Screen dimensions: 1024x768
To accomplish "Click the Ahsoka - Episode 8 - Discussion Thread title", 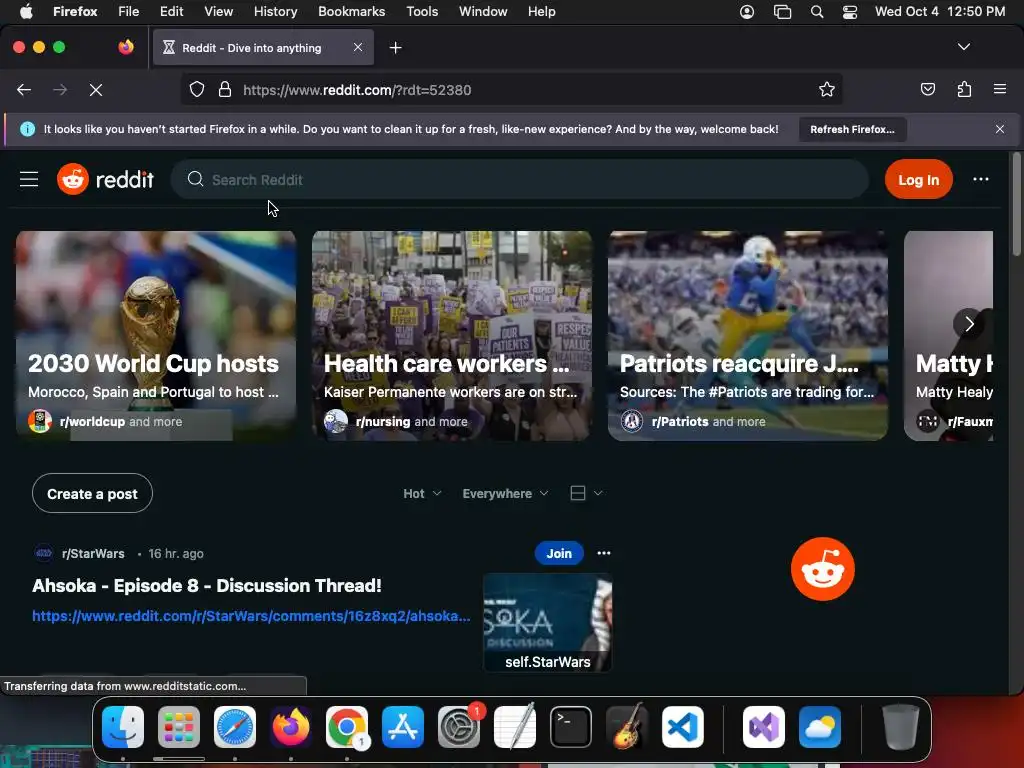I will (206, 585).
